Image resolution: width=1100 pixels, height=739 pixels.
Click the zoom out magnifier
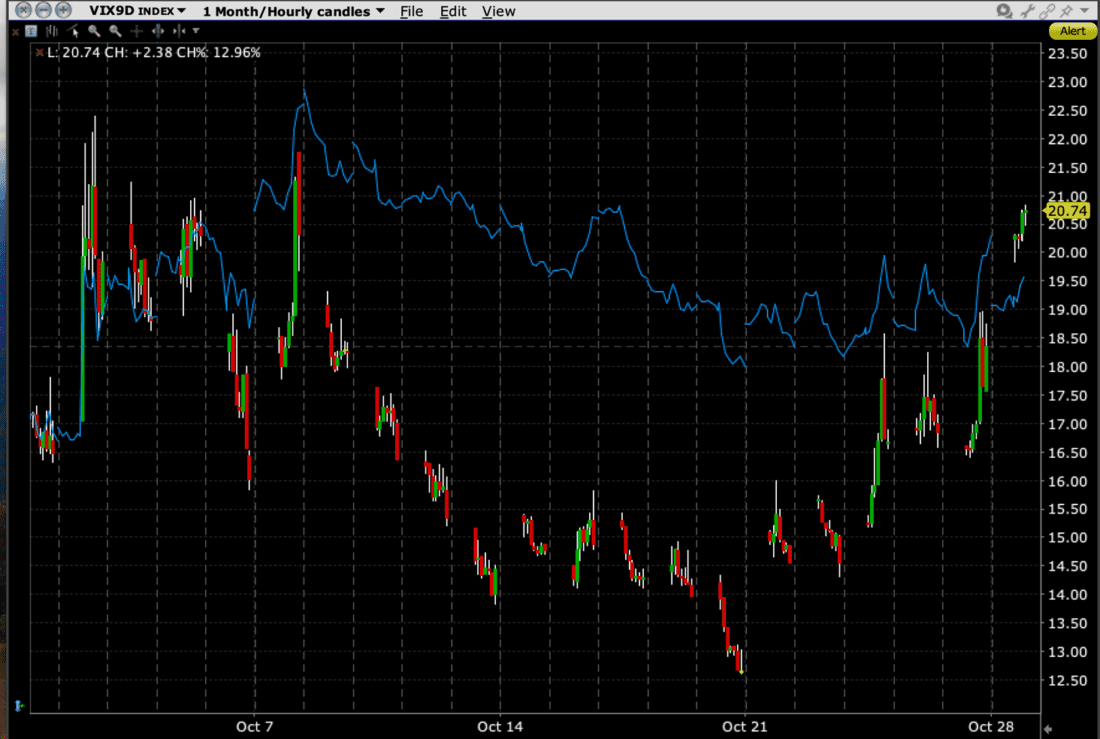pos(115,31)
